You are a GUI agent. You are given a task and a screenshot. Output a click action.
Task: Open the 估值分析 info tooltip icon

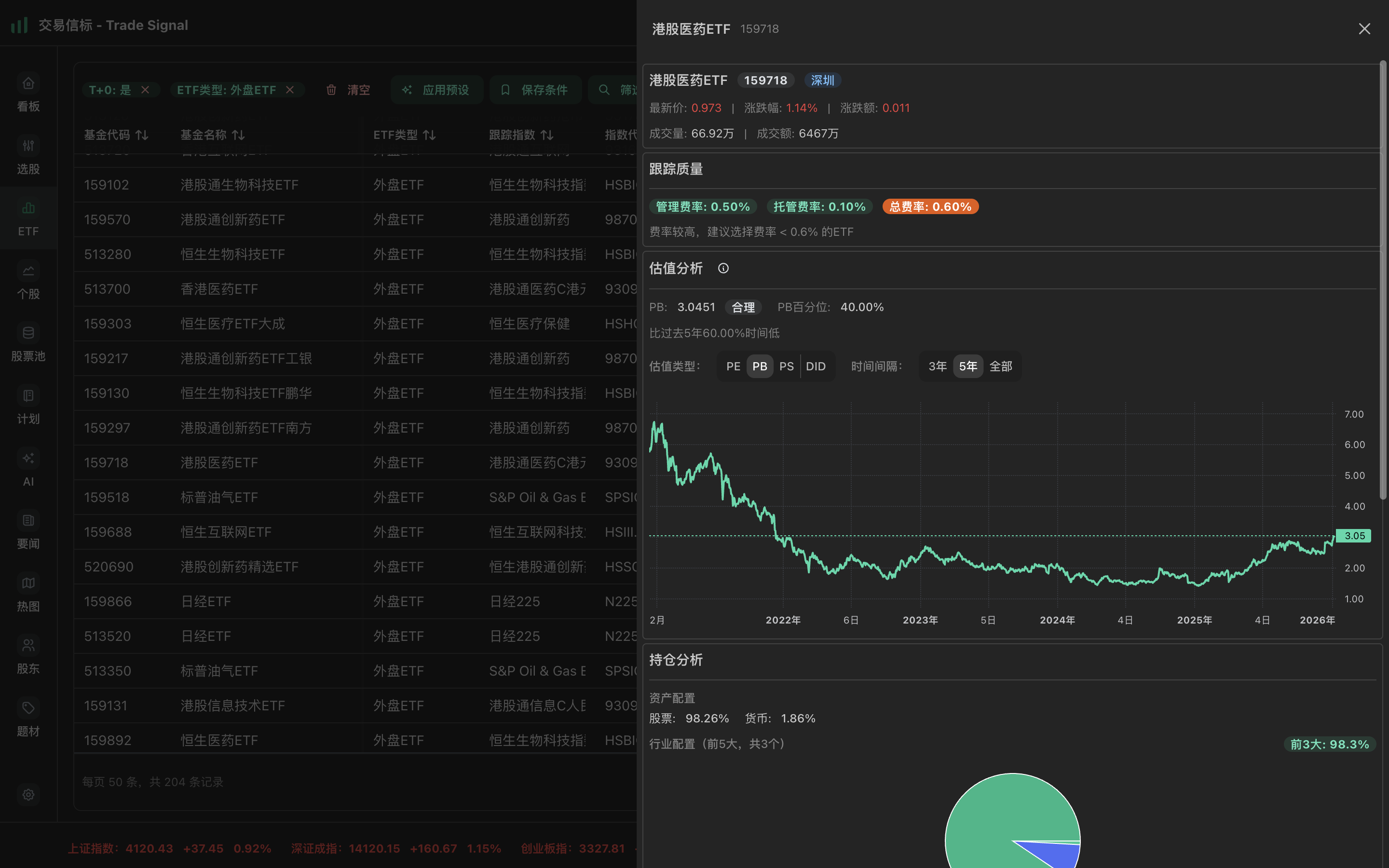click(x=723, y=268)
